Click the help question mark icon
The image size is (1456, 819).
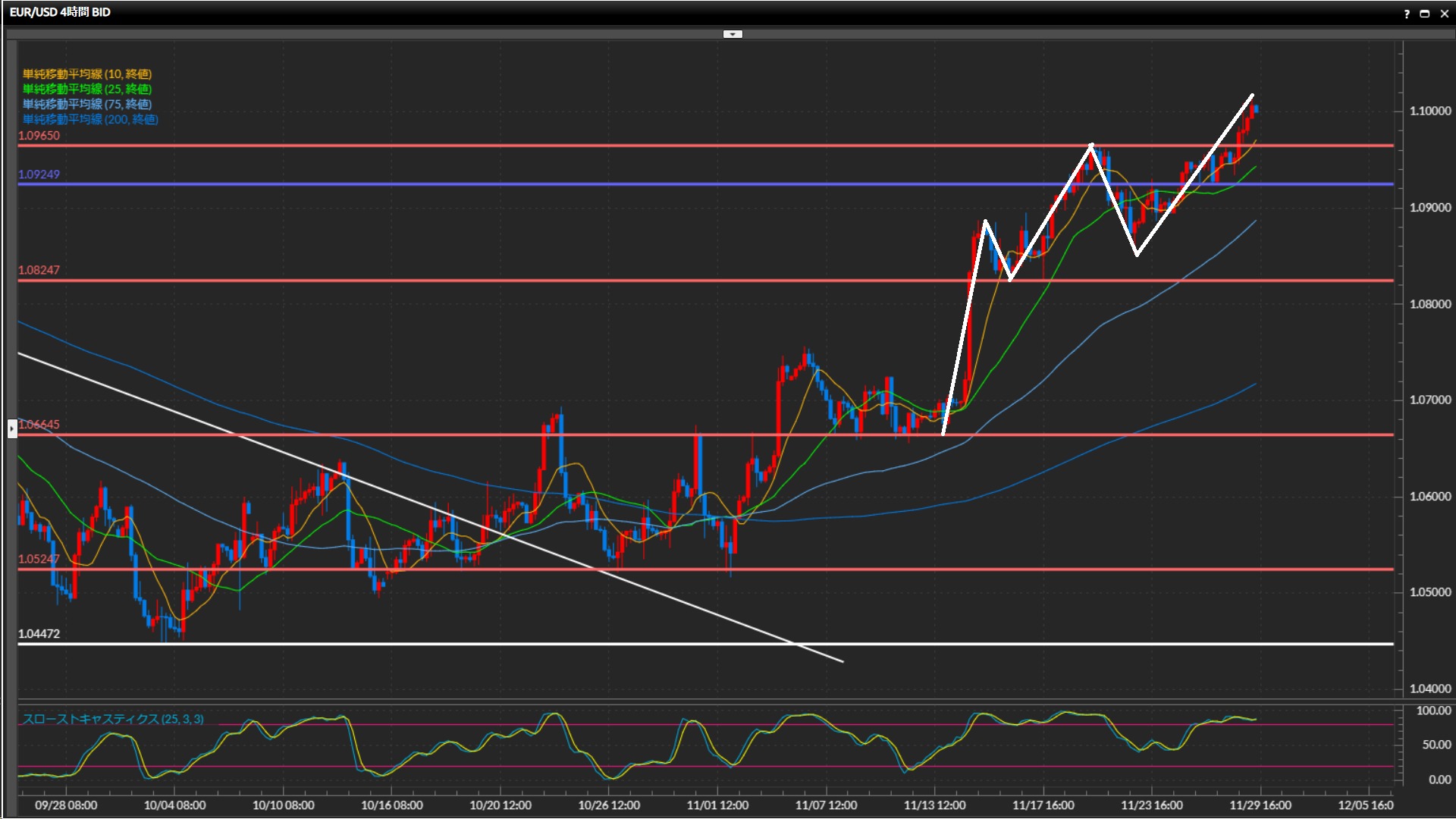(1407, 14)
